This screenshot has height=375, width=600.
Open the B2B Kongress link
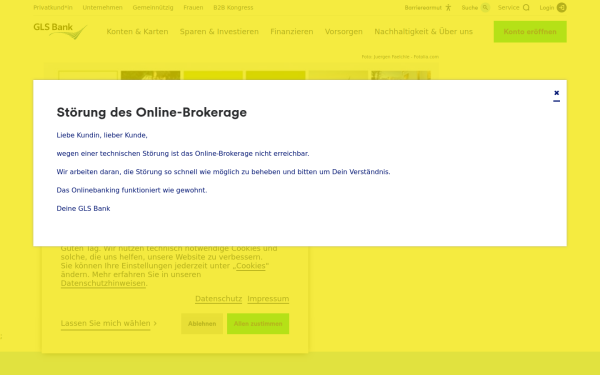tap(233, 8)
